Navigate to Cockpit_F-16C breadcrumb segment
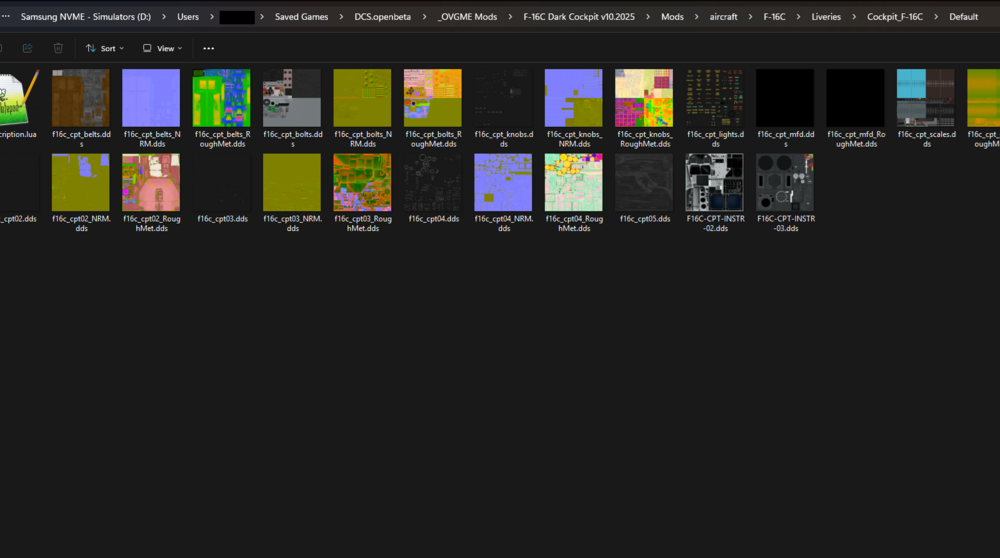The image size is (1000, 558). pos(895,17)
